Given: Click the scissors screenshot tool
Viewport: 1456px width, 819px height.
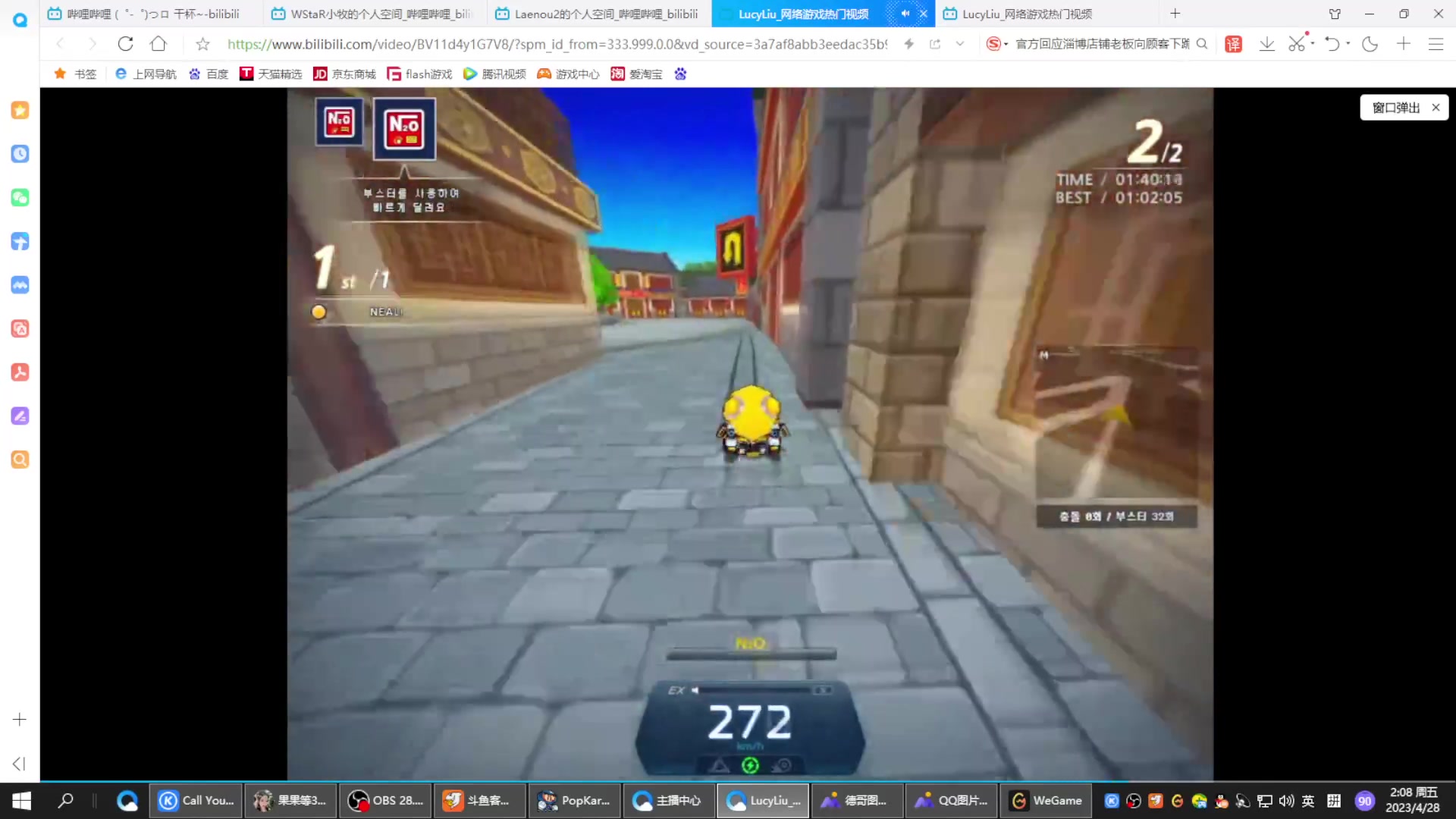Looking at the screenshot, I should point(1297,44).
